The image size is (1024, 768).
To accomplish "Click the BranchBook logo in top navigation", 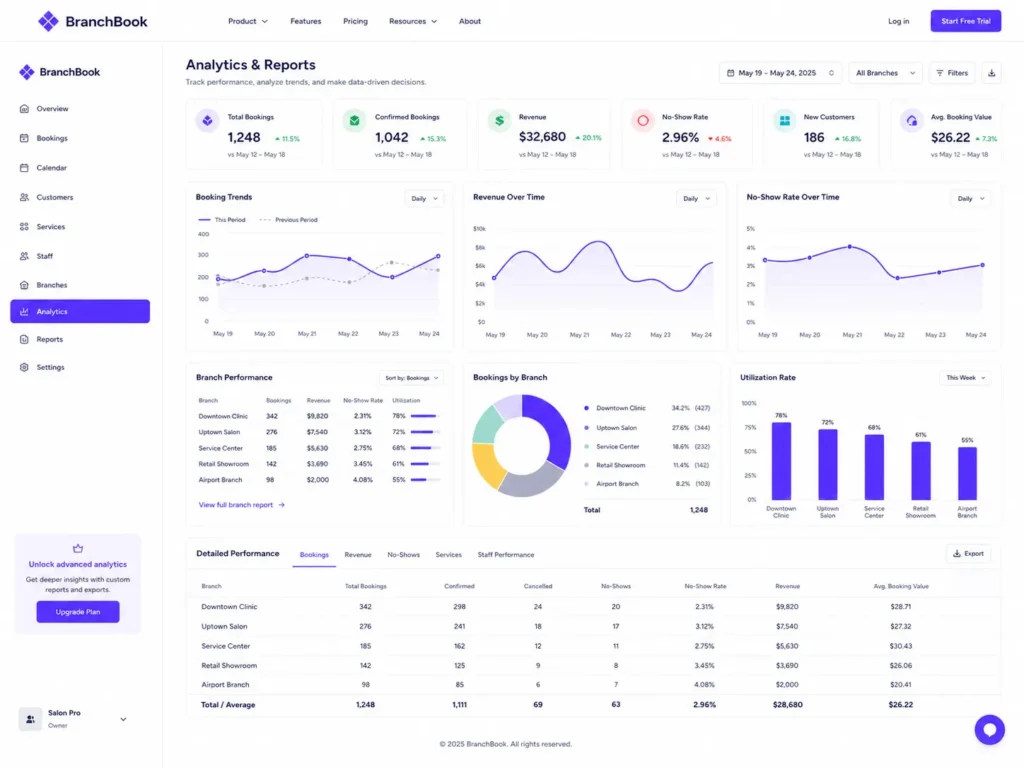I will 92,21.
